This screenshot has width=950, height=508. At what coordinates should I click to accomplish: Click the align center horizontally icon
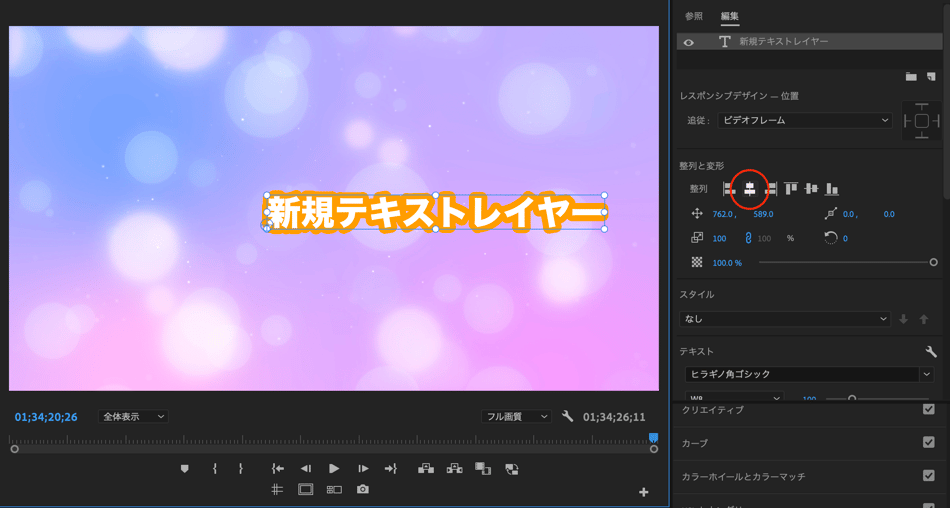pyautogui.click(x=749, y=188)
